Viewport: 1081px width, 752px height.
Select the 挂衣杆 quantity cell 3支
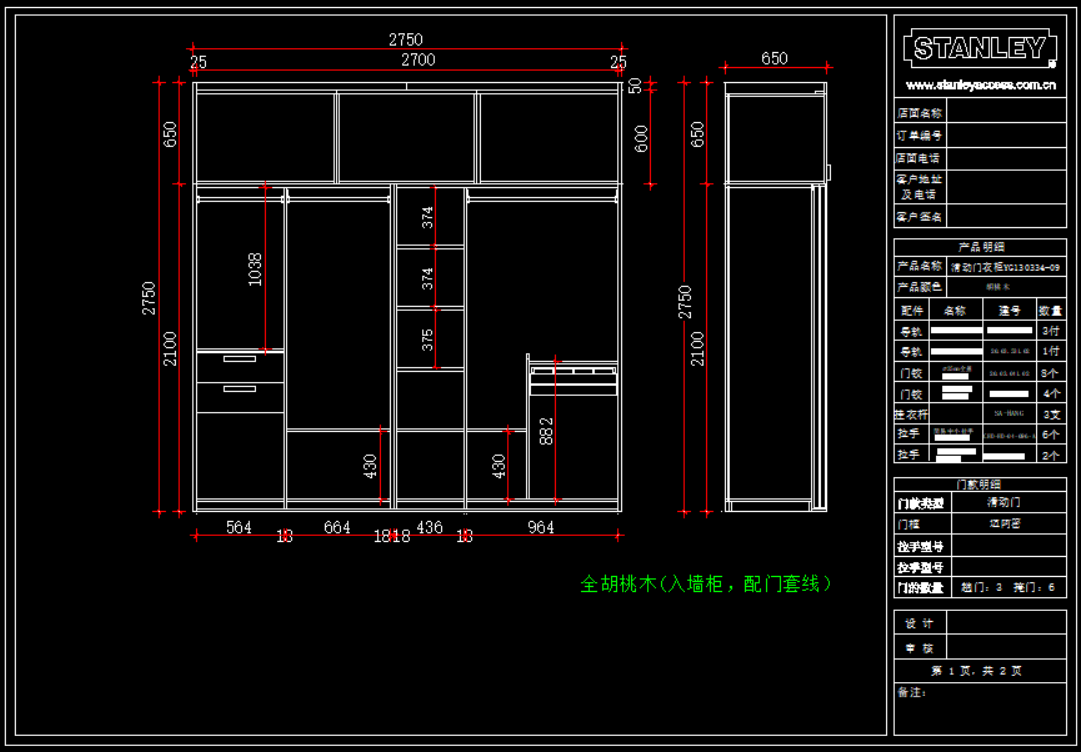point(1051,413)
